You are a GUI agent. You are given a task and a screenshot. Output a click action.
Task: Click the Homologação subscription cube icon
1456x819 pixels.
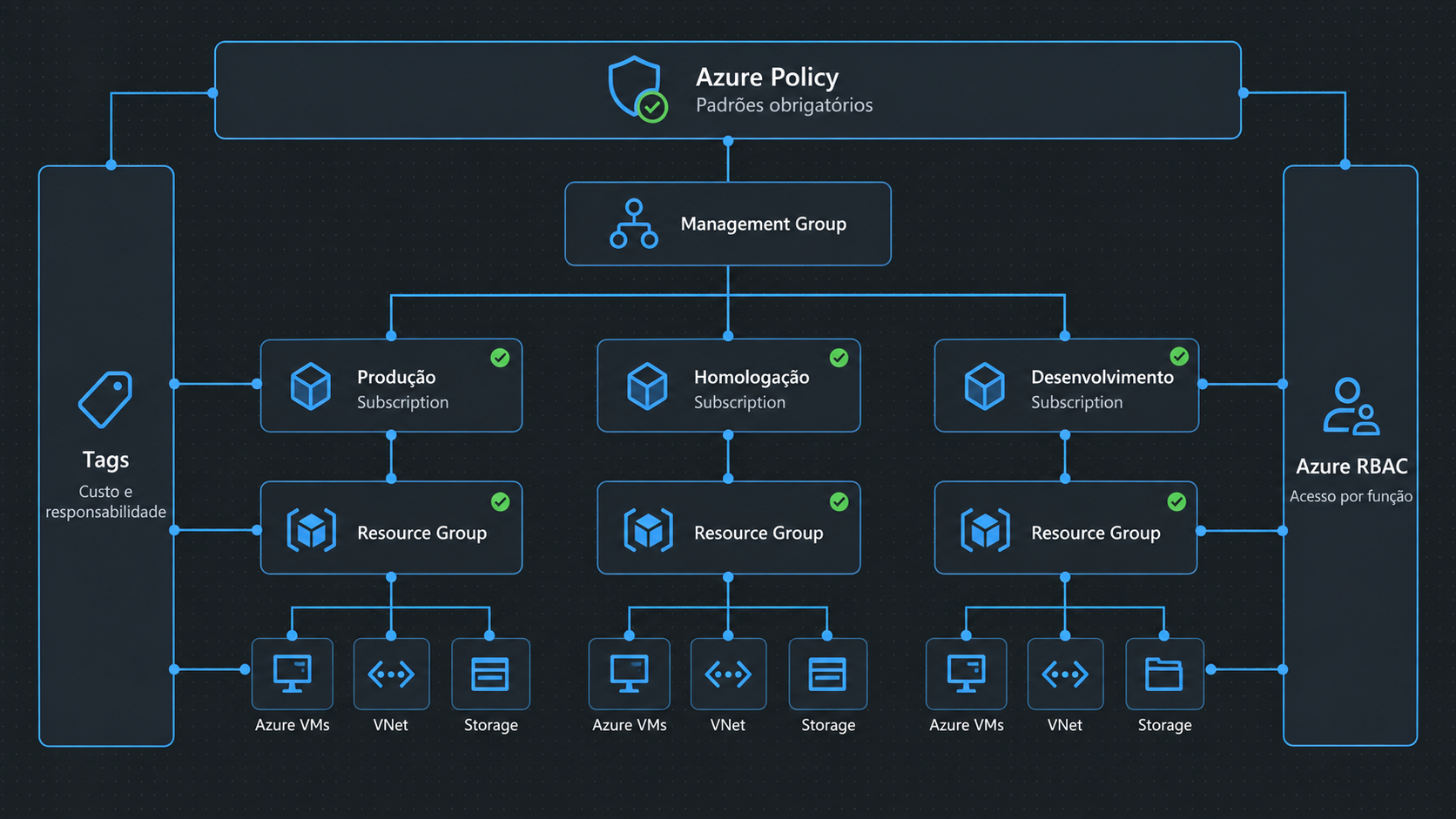pyautogui.click(x=647, y=386)
